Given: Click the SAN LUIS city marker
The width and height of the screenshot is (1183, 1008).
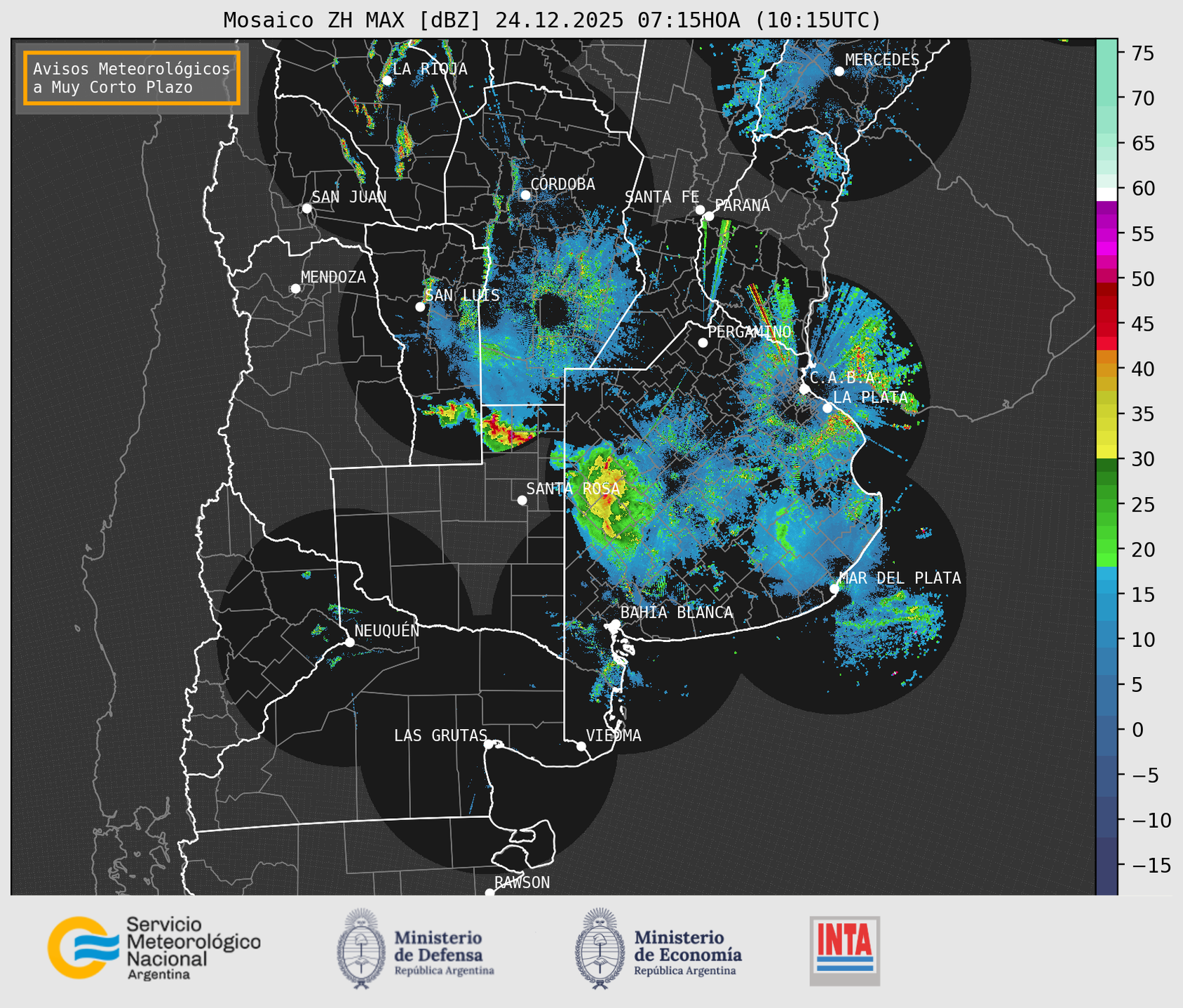Looking at the screenshot, I should (x=420, y=307).
